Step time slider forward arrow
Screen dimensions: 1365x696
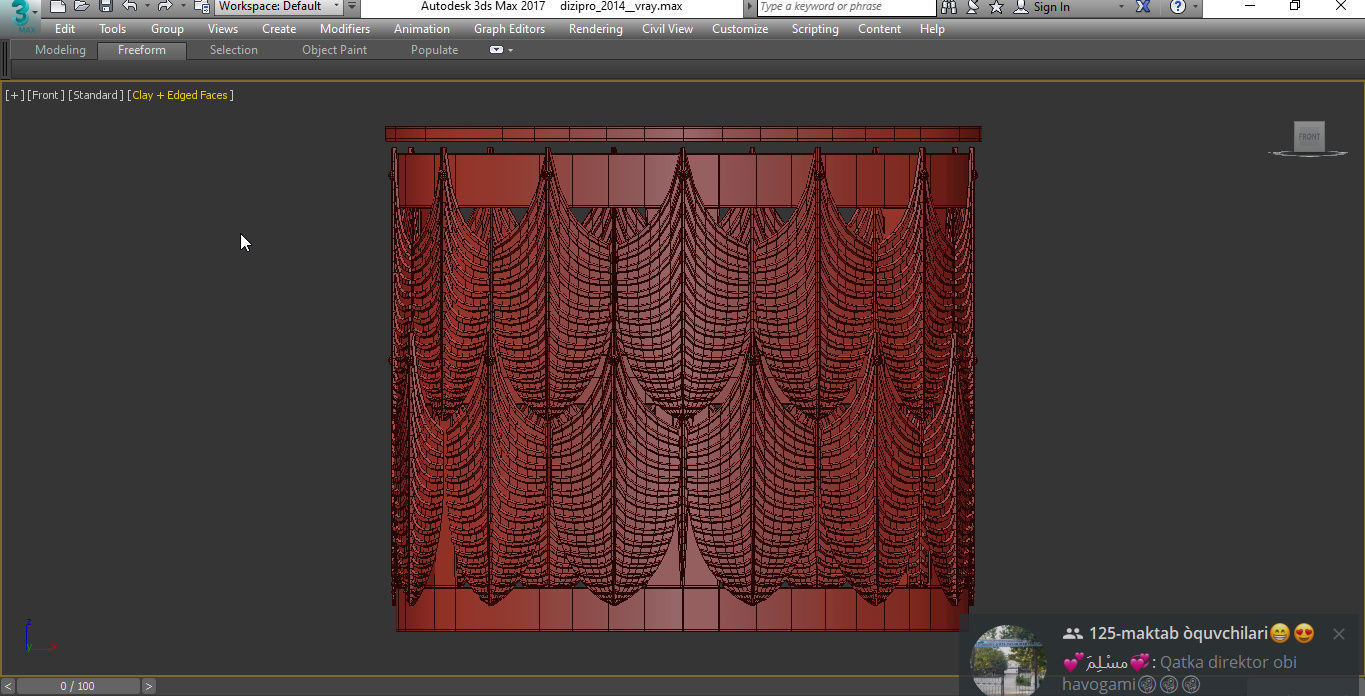point(149,686)
